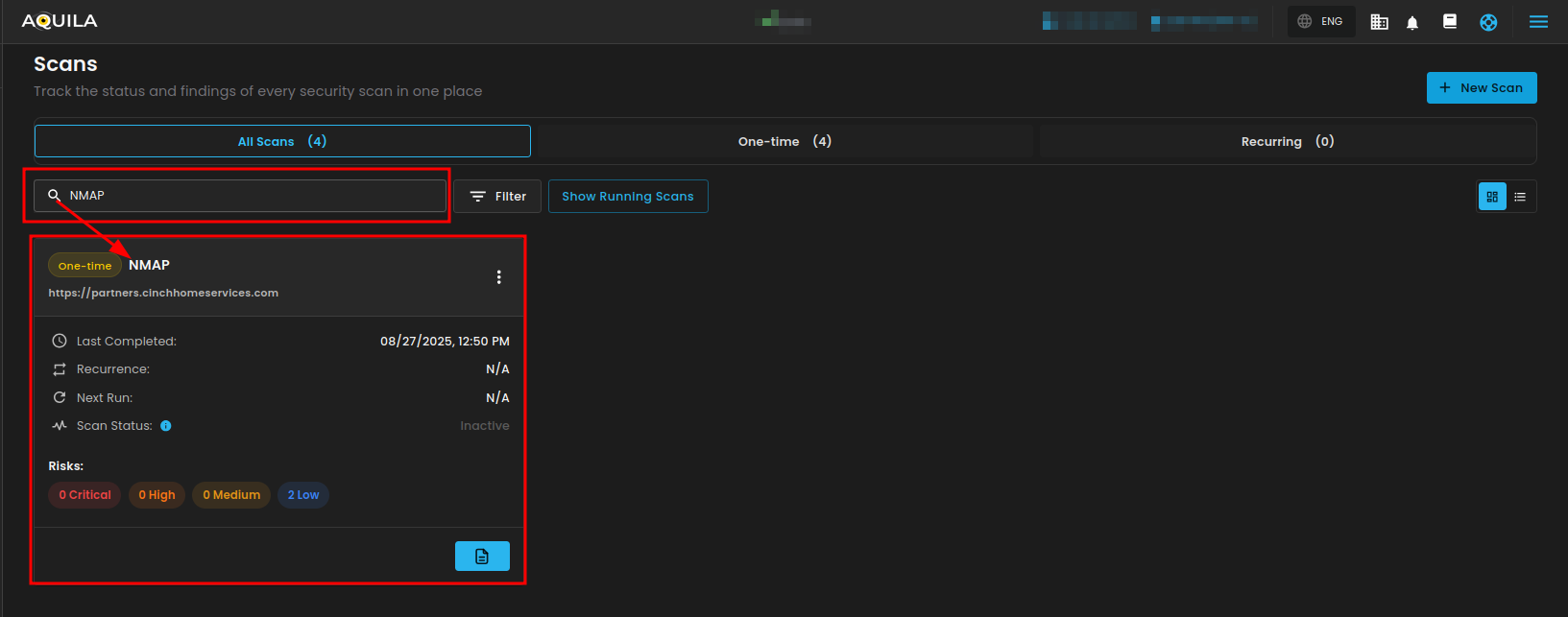This screenshot has width=1568, height=617.
Task: Click the support lifebuoy icon
Action: point(1488,22)
